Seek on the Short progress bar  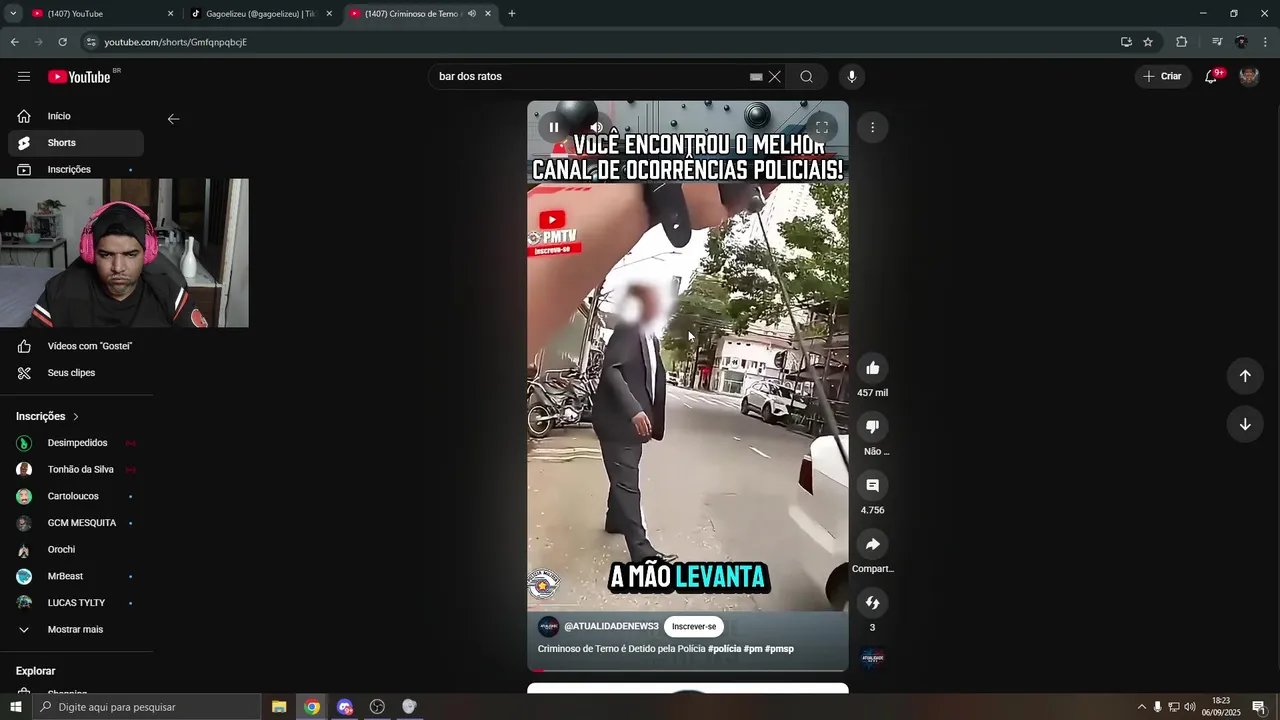688,670
